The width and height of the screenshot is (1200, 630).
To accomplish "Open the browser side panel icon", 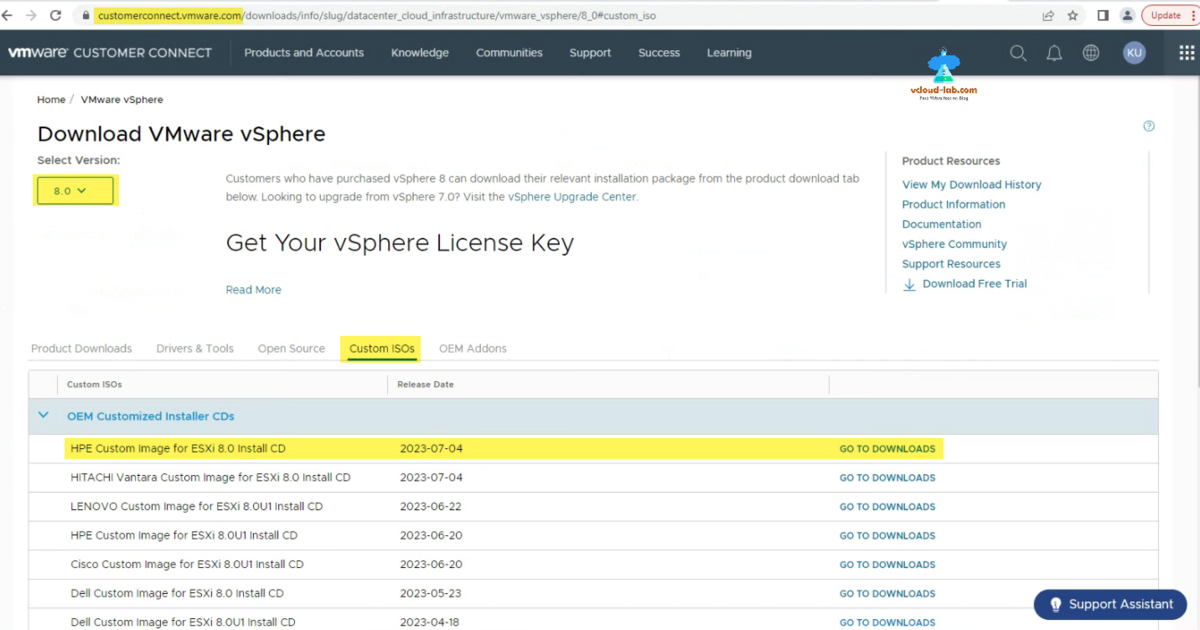I will pyautogui.click(x=1103, y=16).
